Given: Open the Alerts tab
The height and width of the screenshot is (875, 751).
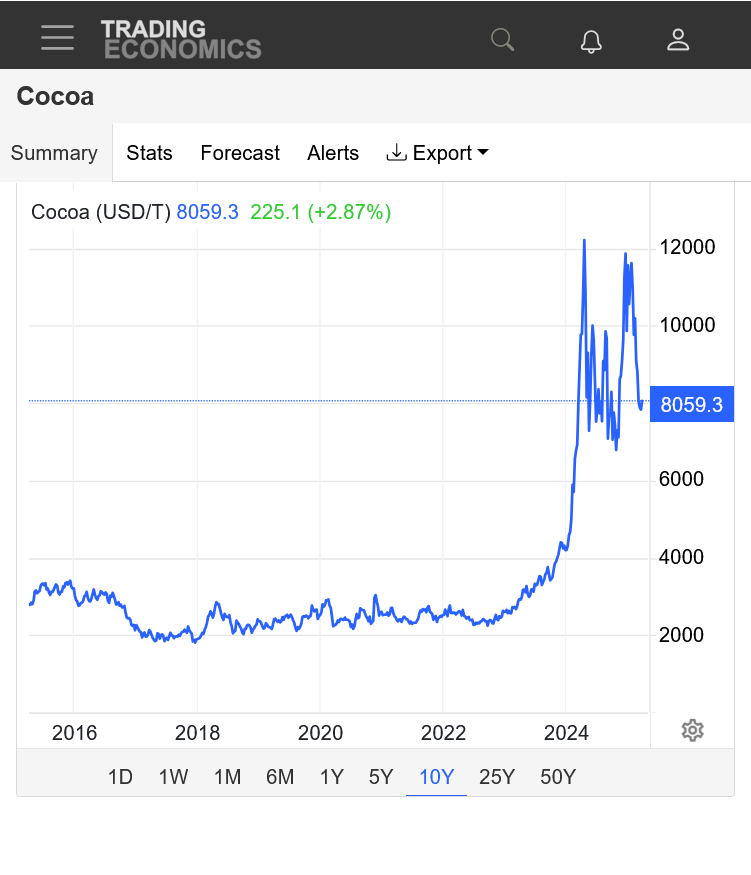Looking at the screenshot, I should tap(333, 153).
